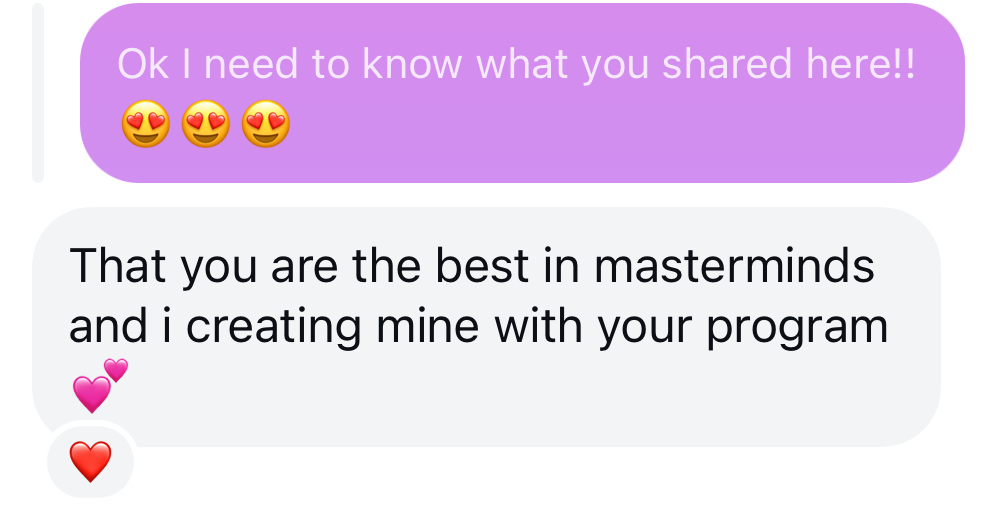Screen dimensions: 1001x511
Task: Click the word "best" in gray message
Action: [x=470, y=267]
